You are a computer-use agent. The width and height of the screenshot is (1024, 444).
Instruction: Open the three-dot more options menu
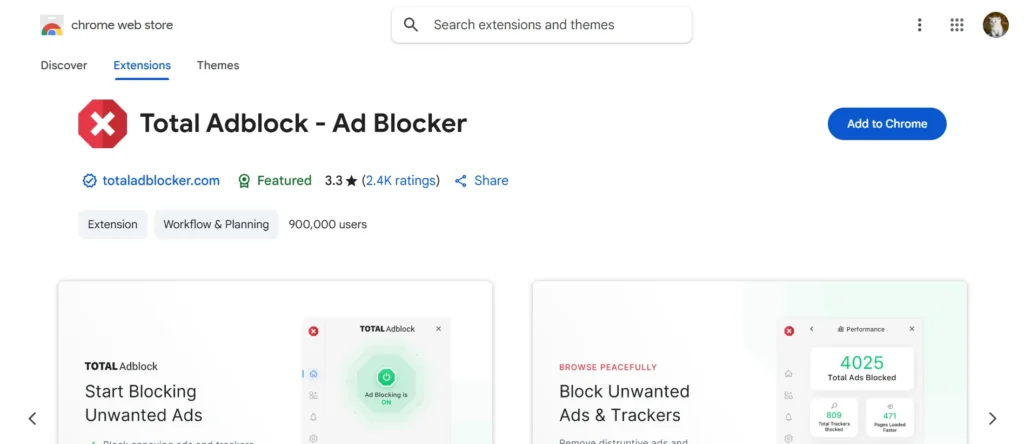[919, 25]
